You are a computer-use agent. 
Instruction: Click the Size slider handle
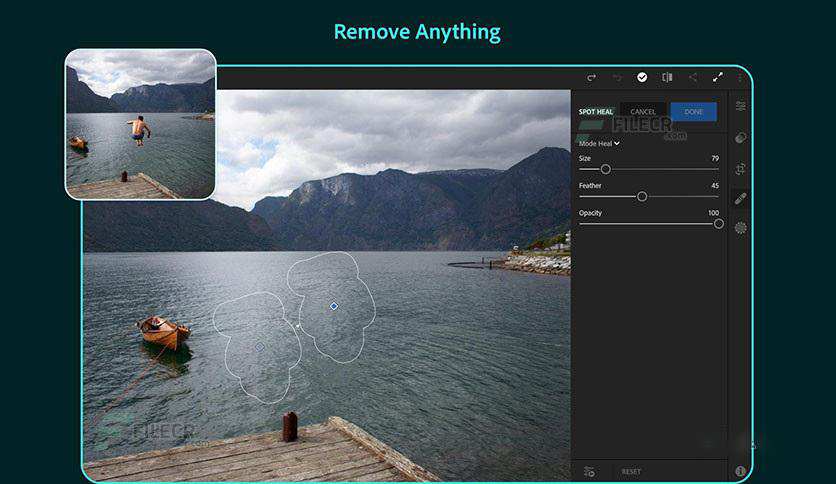tap(605, 169)
